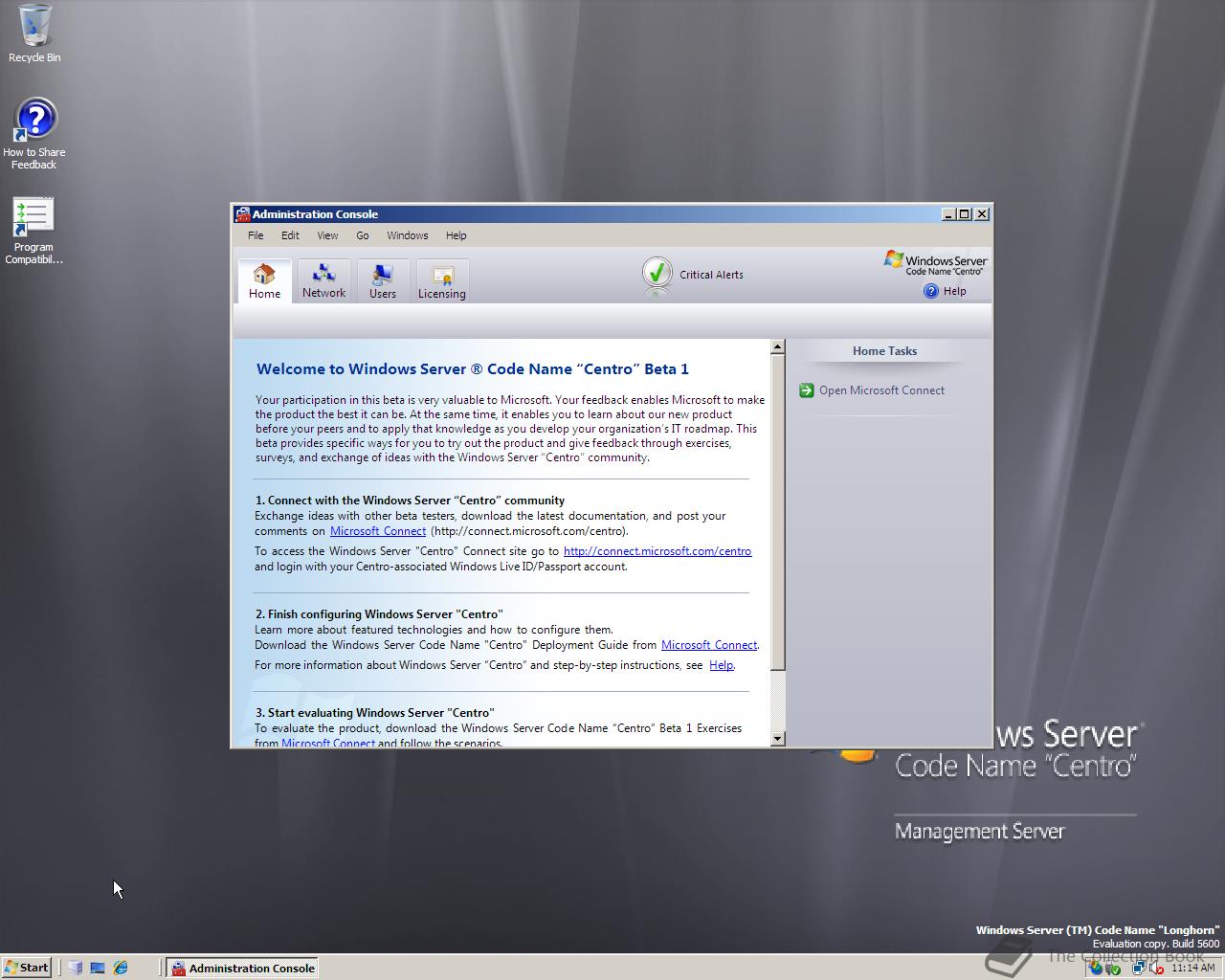Click the Critical Alerts label
Image resolution: width=1225 pixels, height=980 pixels.
point(711,275)
